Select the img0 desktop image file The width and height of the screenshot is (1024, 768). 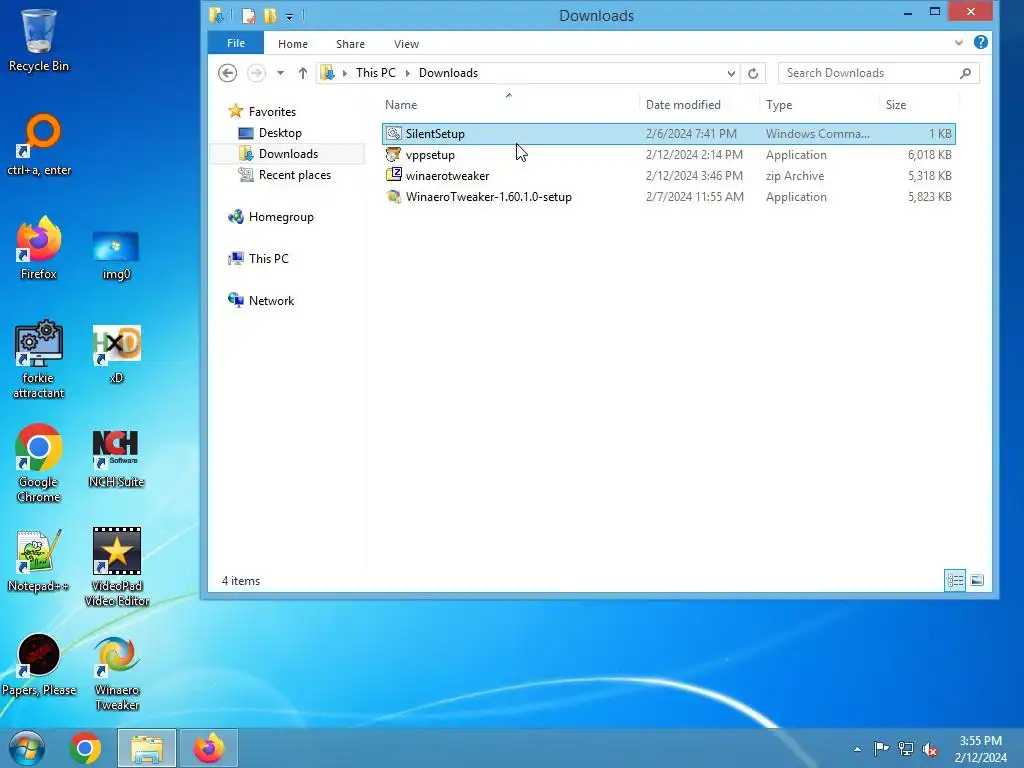116,255
